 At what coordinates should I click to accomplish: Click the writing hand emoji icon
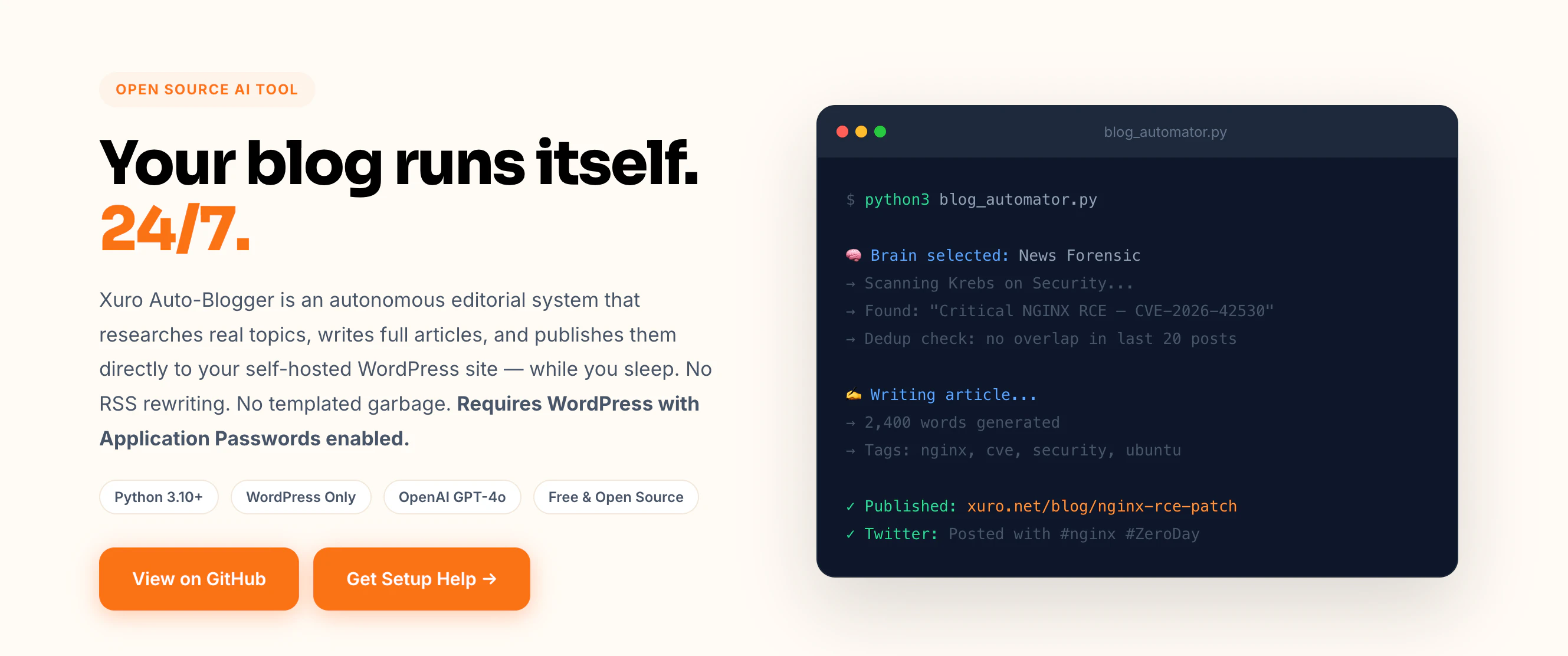coord(854,394)
